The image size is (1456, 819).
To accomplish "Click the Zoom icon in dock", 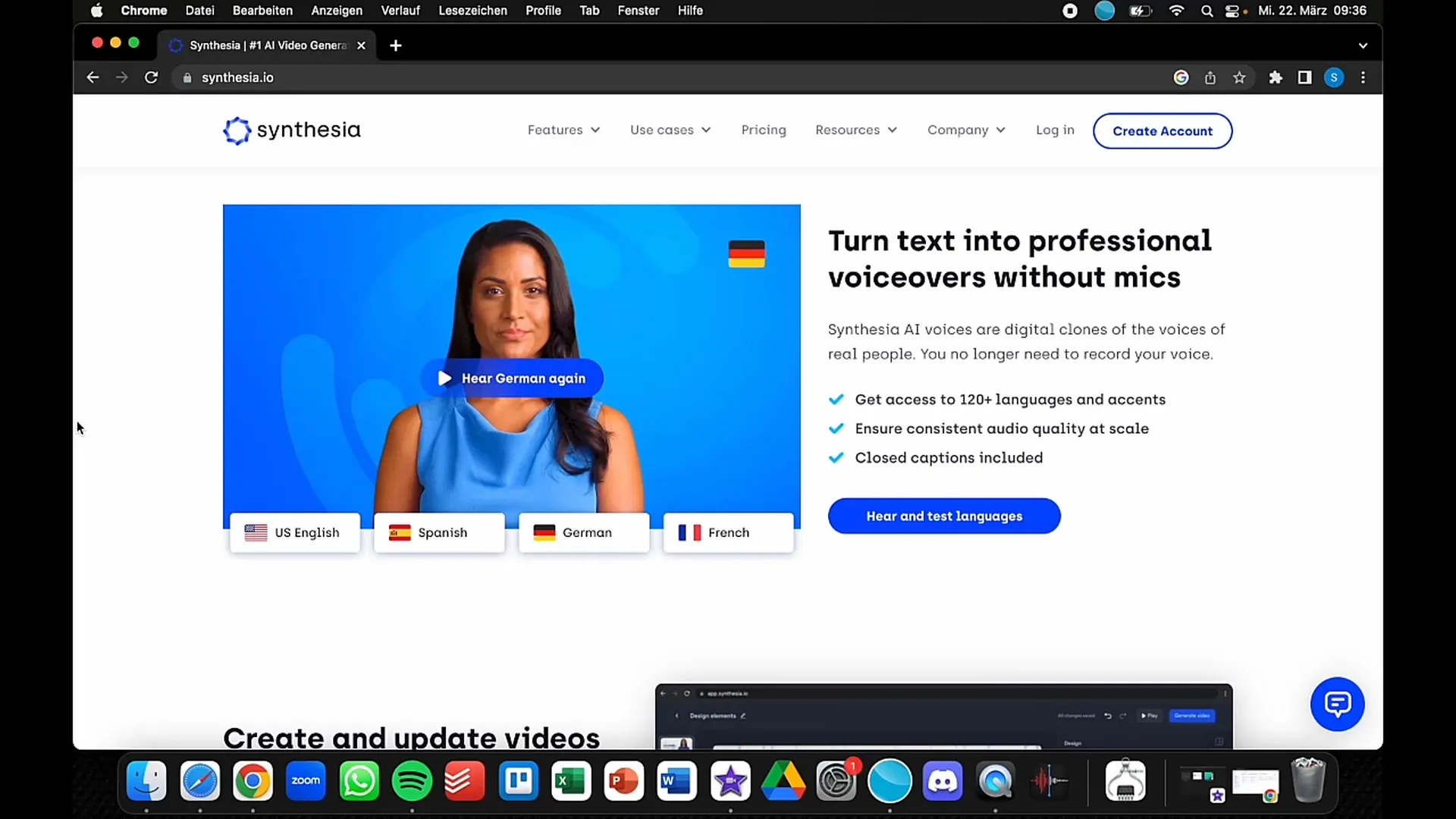I will tap(306, 781).
